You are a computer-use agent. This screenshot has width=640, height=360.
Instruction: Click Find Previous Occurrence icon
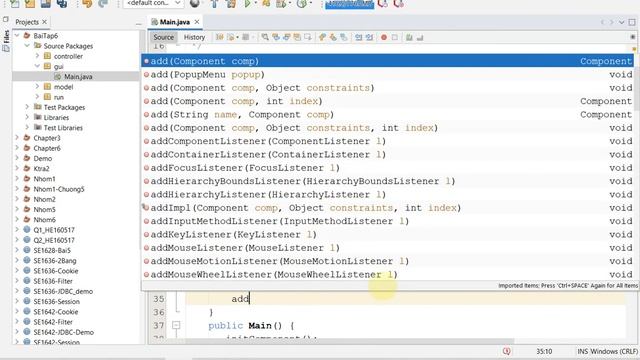[x=276, y=37]
